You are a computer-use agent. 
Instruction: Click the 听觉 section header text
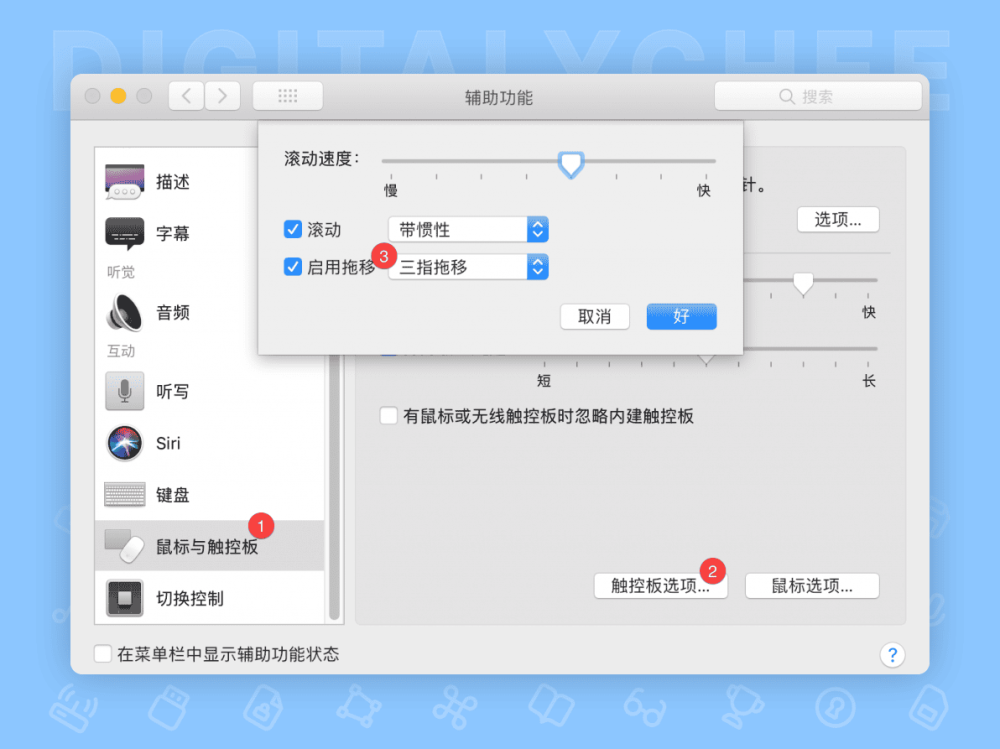pyautogui.click(x=121, y=272)
